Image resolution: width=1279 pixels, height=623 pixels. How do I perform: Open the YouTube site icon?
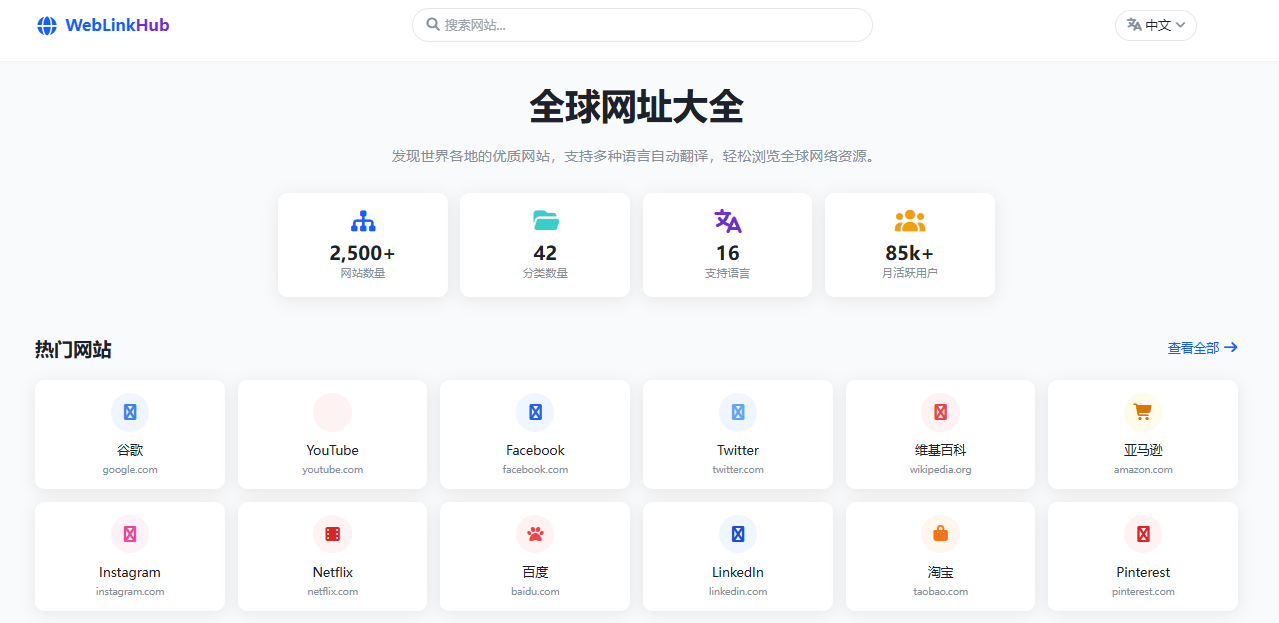click(x=332, y=411)
